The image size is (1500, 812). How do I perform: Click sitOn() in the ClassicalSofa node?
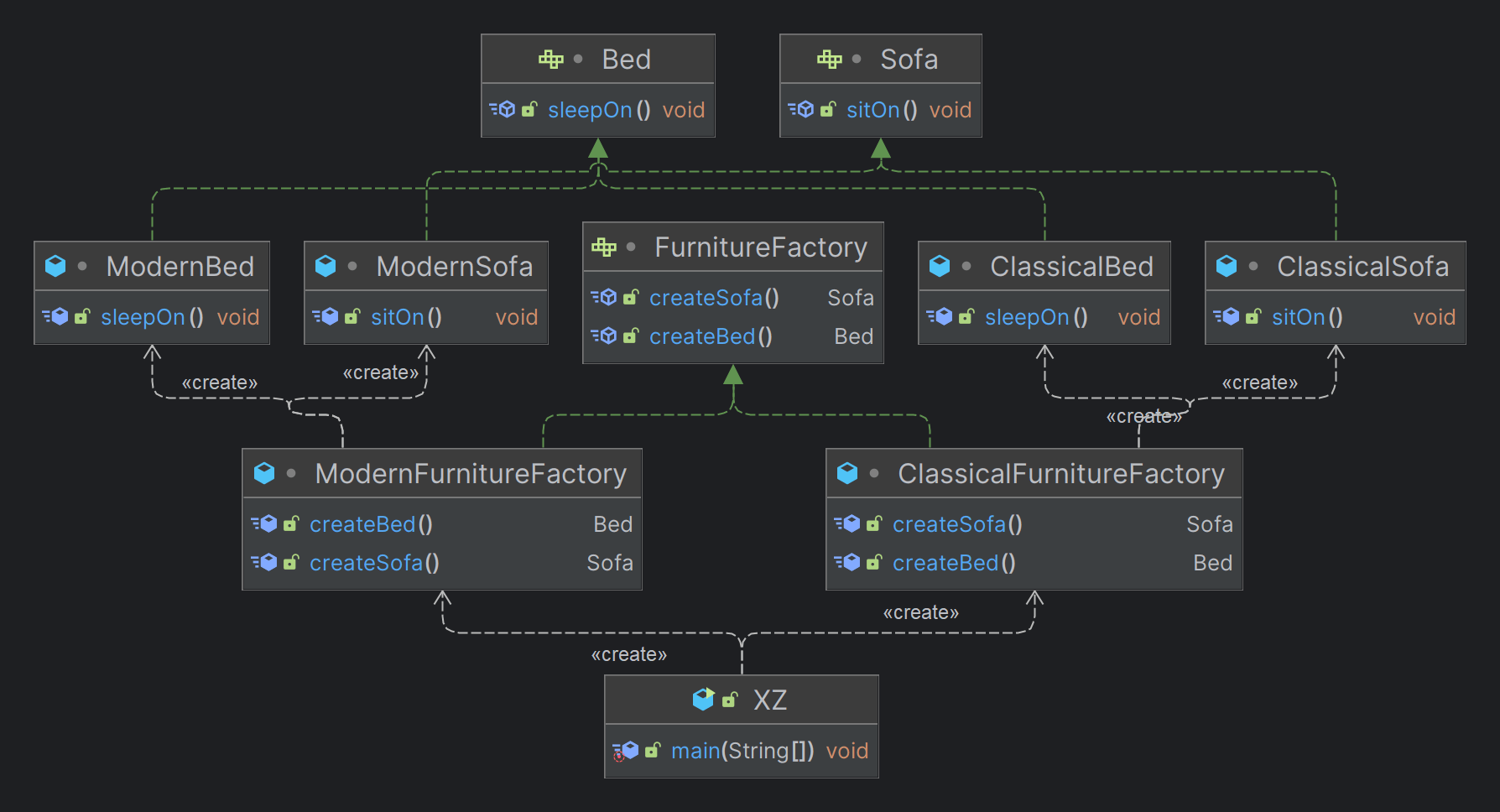1307,317
